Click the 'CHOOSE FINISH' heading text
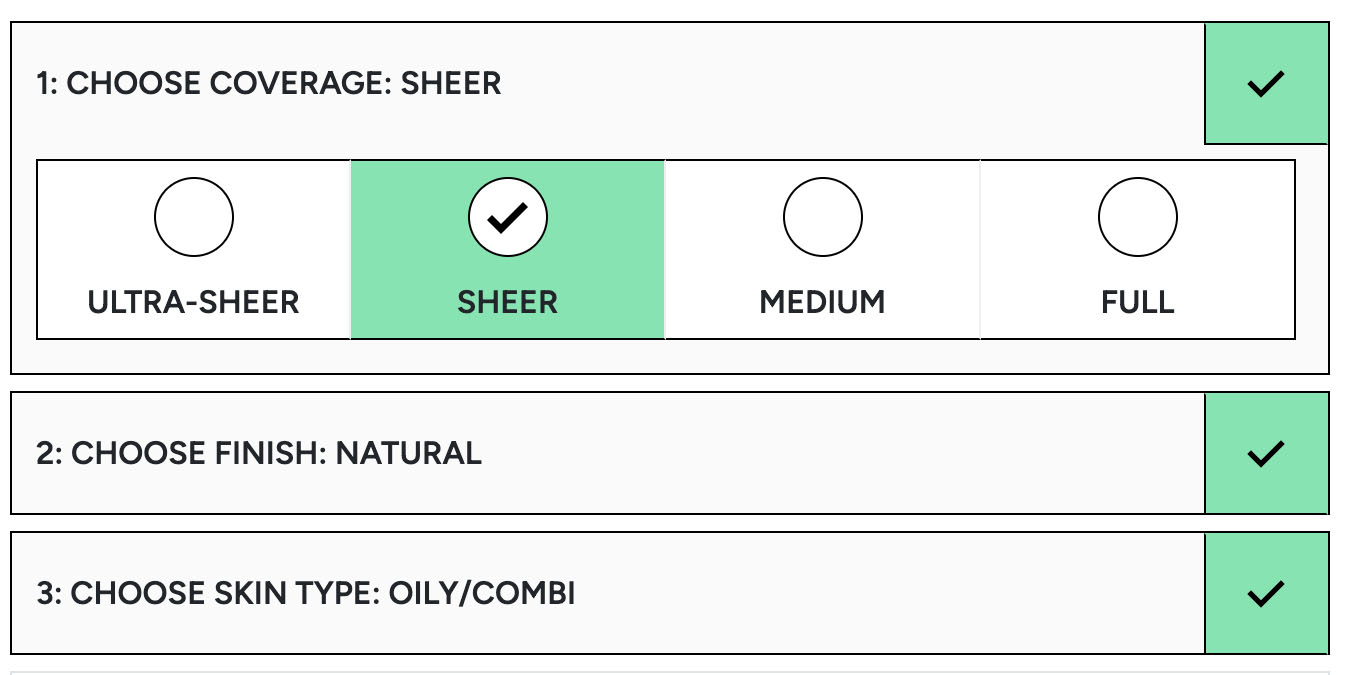The width and height of the screenshot is (1347, 675). point(197,454)
